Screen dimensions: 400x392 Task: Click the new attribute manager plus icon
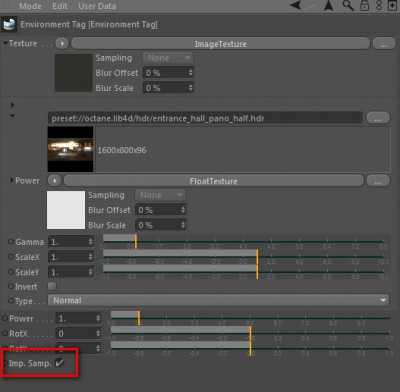[x=393, y=5]
